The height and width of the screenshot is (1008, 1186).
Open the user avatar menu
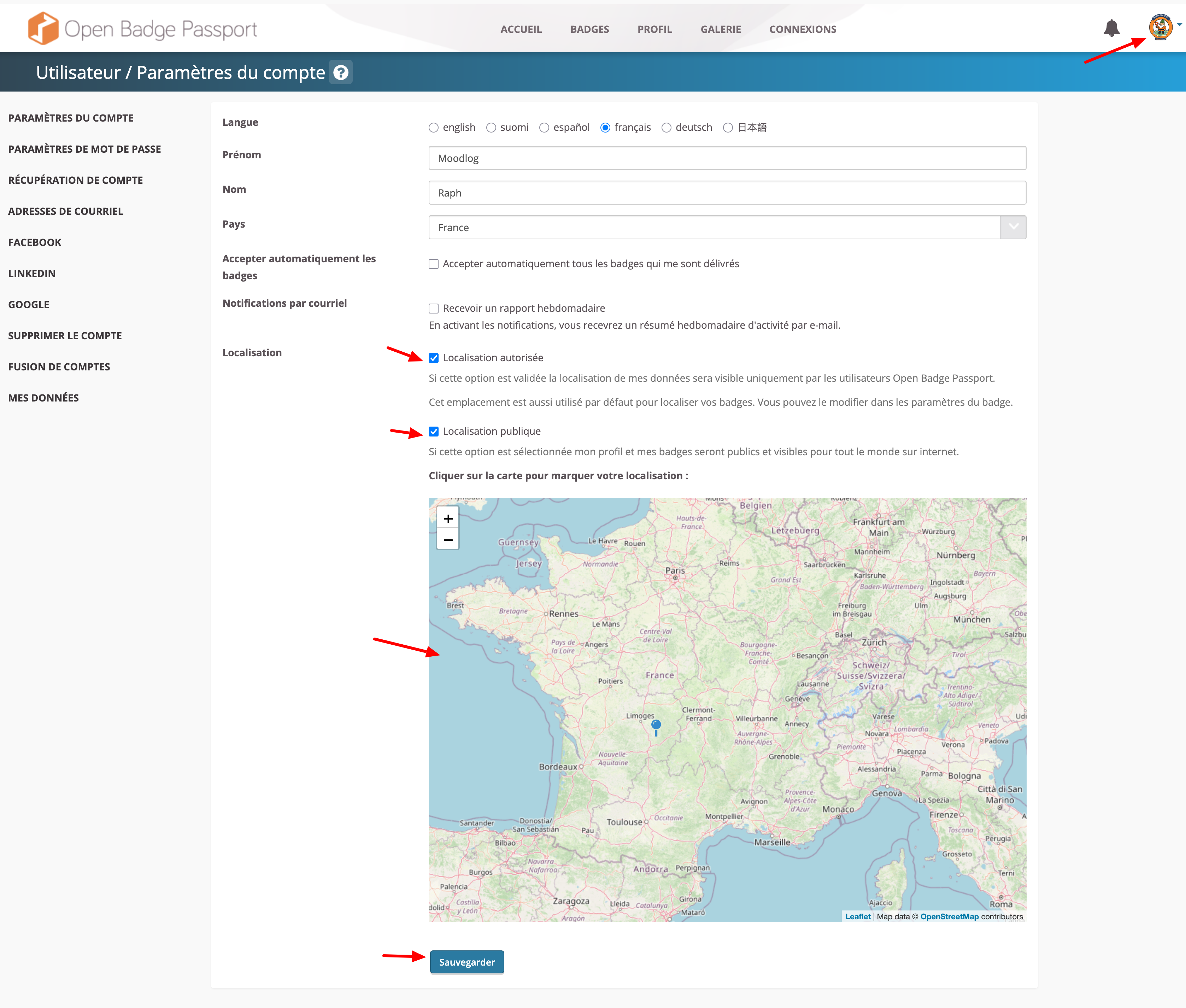(1160, 27)
